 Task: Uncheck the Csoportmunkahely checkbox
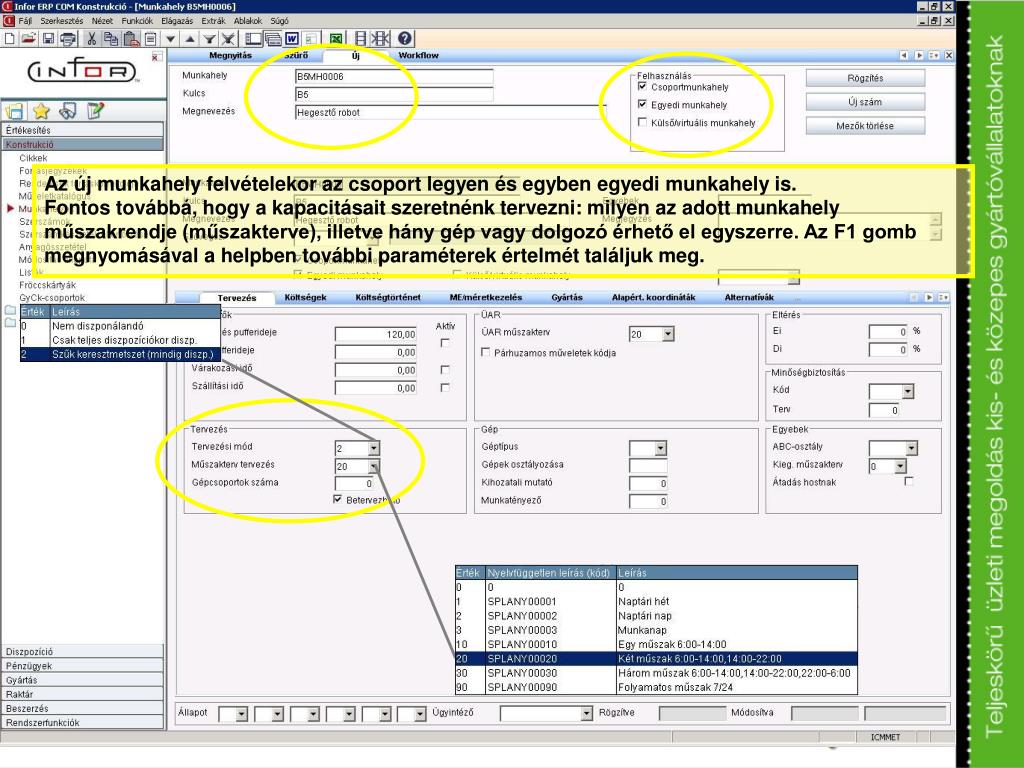pos(643,86)
